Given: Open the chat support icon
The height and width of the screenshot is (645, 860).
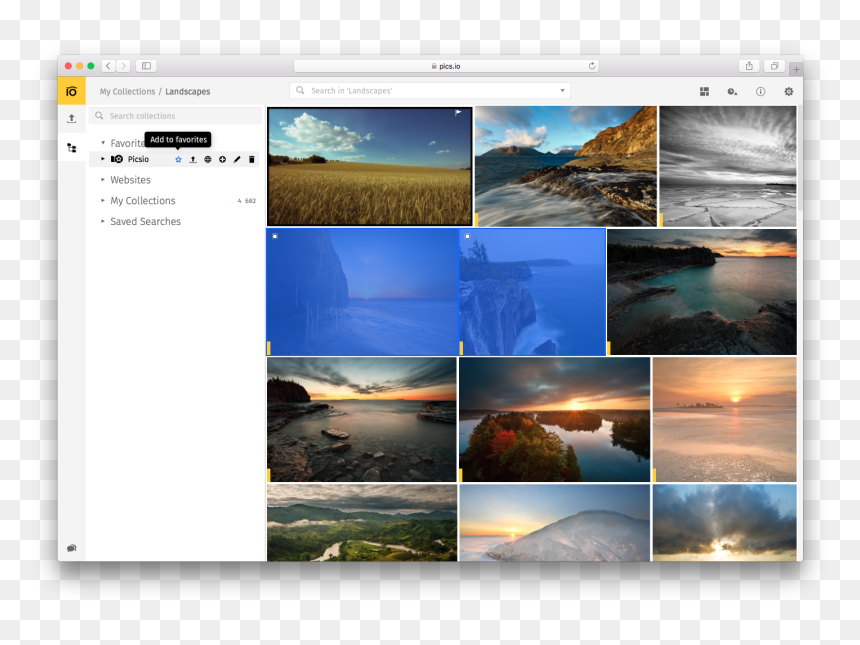Looking at the screenshot, I should pyautogui.click(x=71, y=548).
